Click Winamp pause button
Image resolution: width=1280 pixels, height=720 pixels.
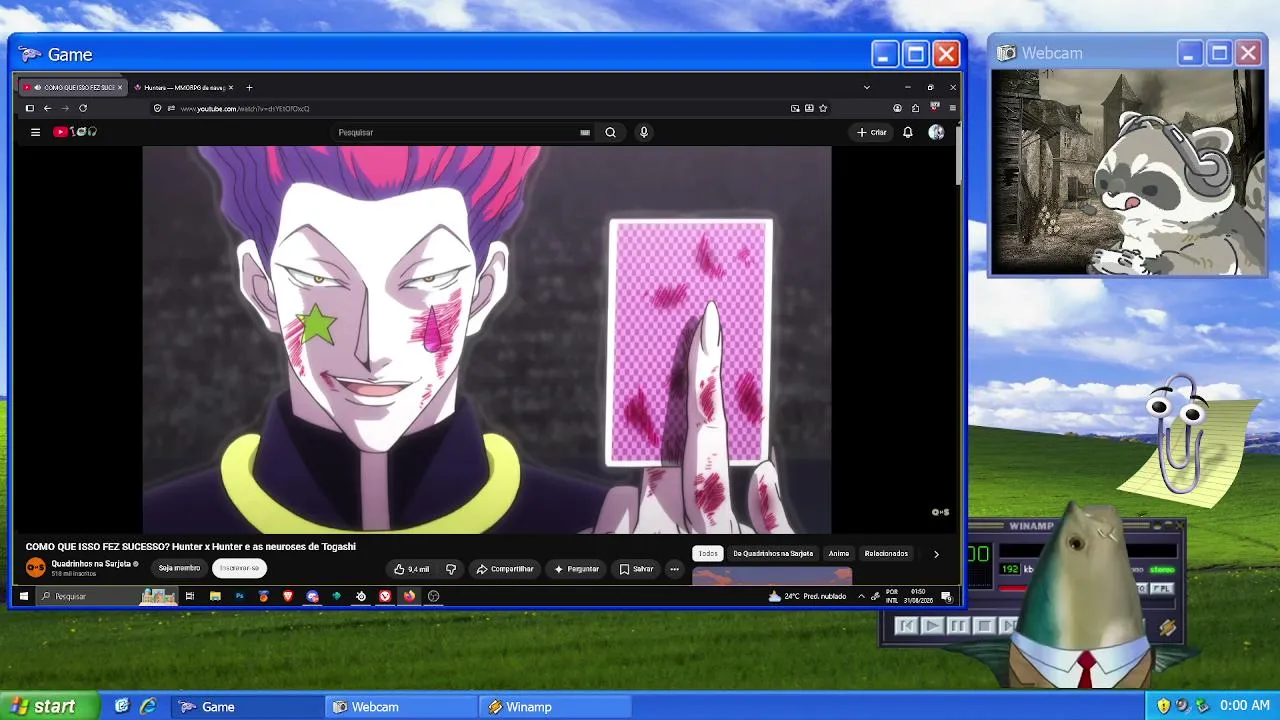click(x=958, y=626)
